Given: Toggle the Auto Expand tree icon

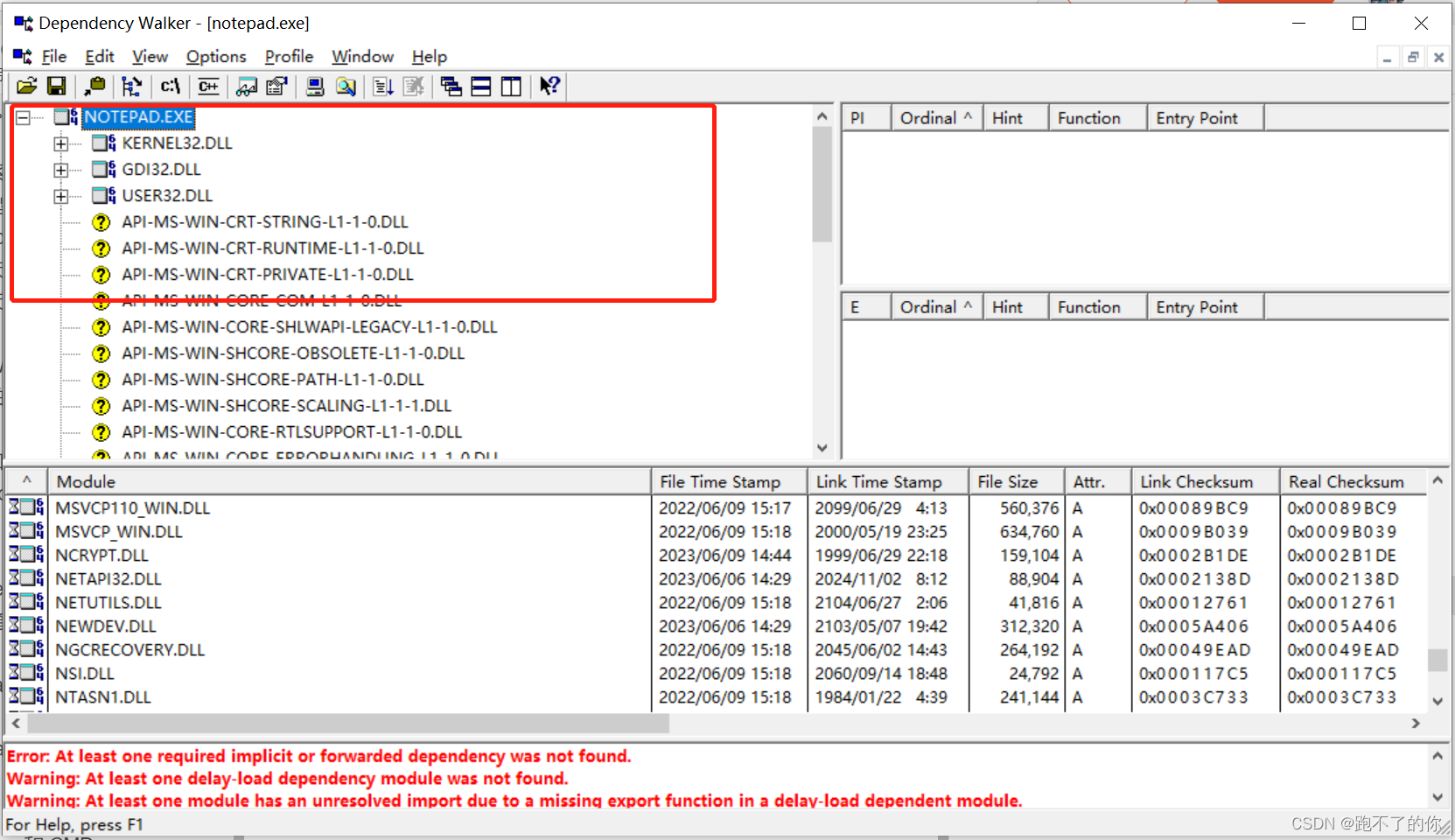Looking at the screenshot, I should coord(132,86).
